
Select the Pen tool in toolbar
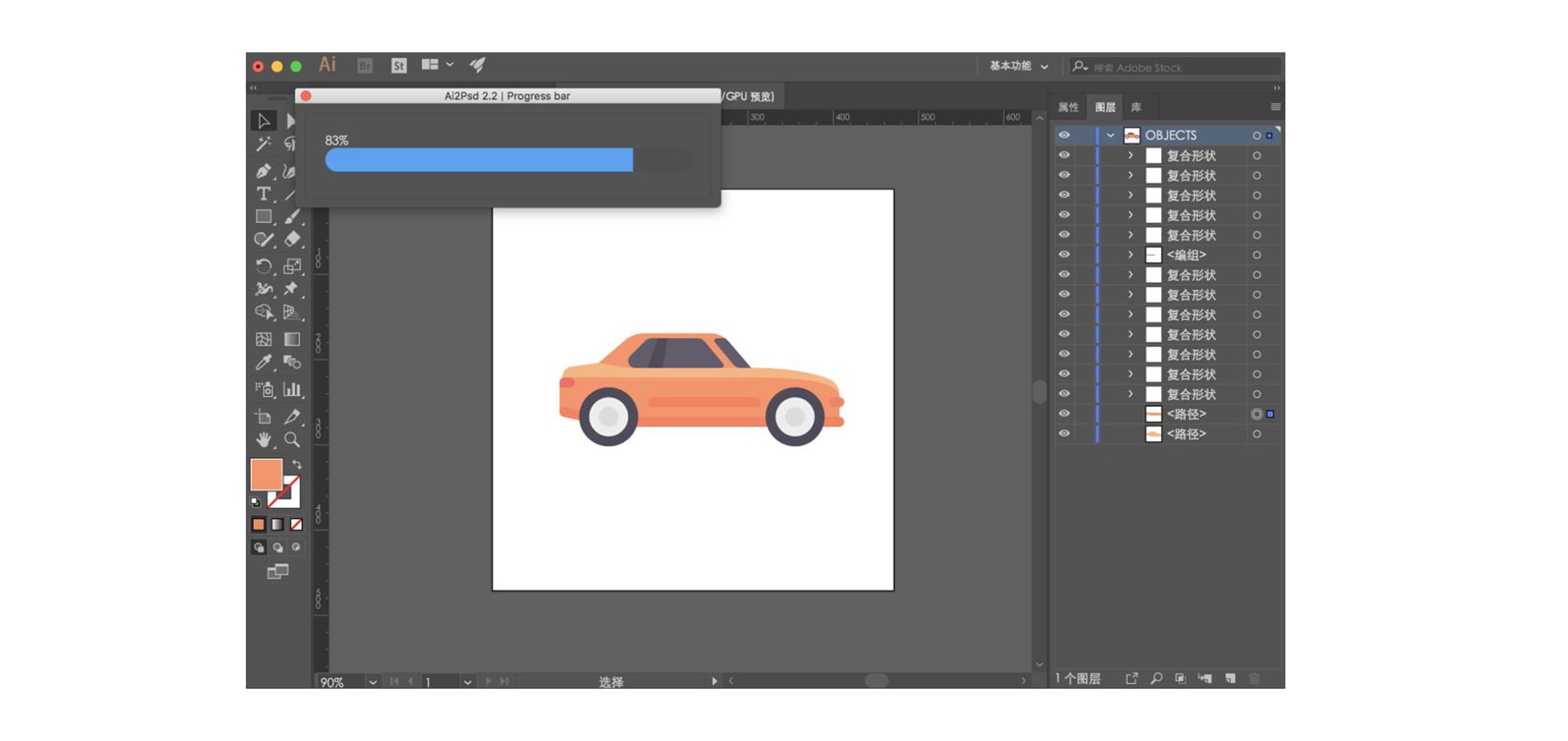263,171
